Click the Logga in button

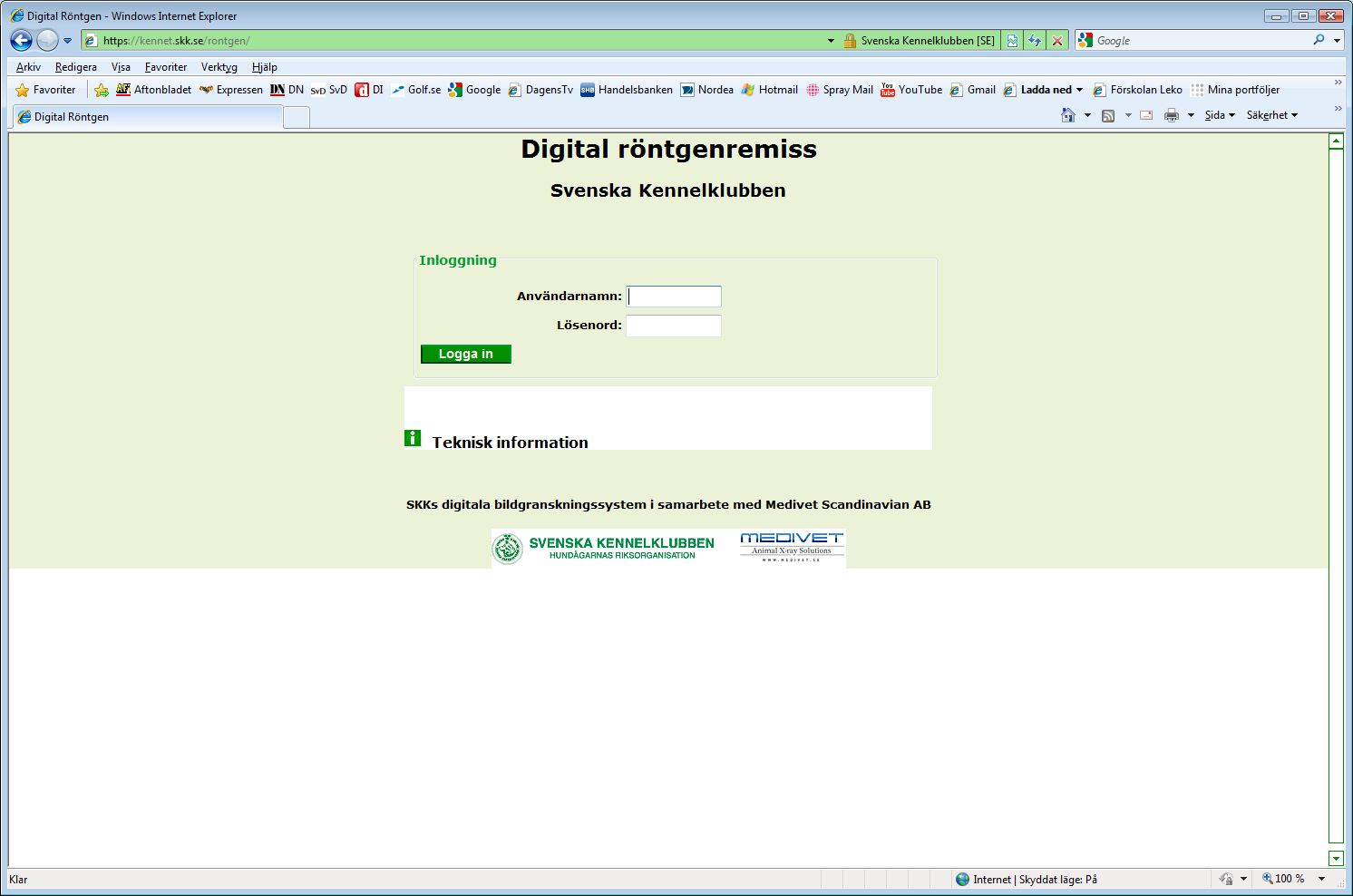coord(466,354)
